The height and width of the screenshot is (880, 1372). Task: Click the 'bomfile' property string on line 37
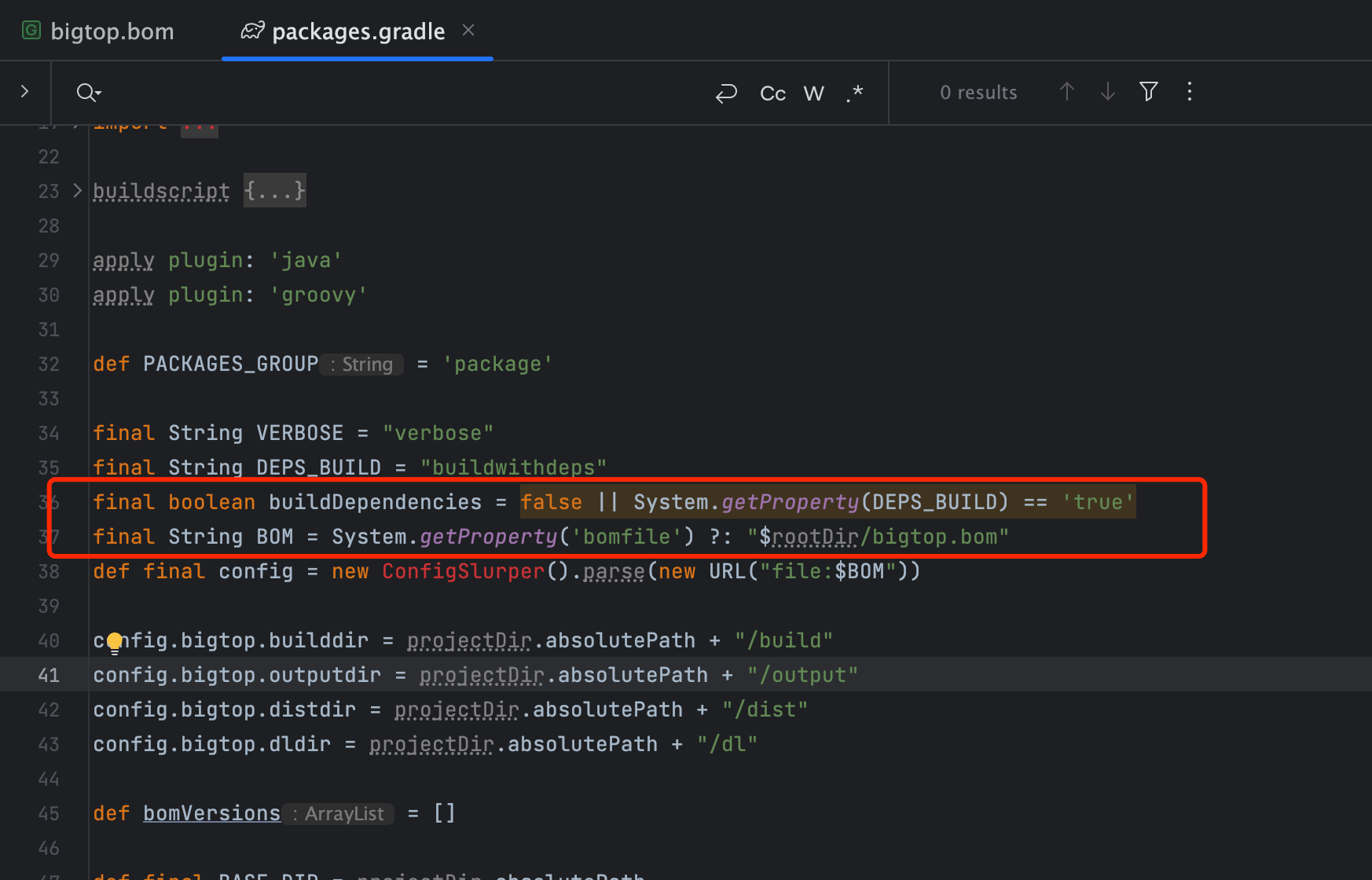[x=626, y=537]
